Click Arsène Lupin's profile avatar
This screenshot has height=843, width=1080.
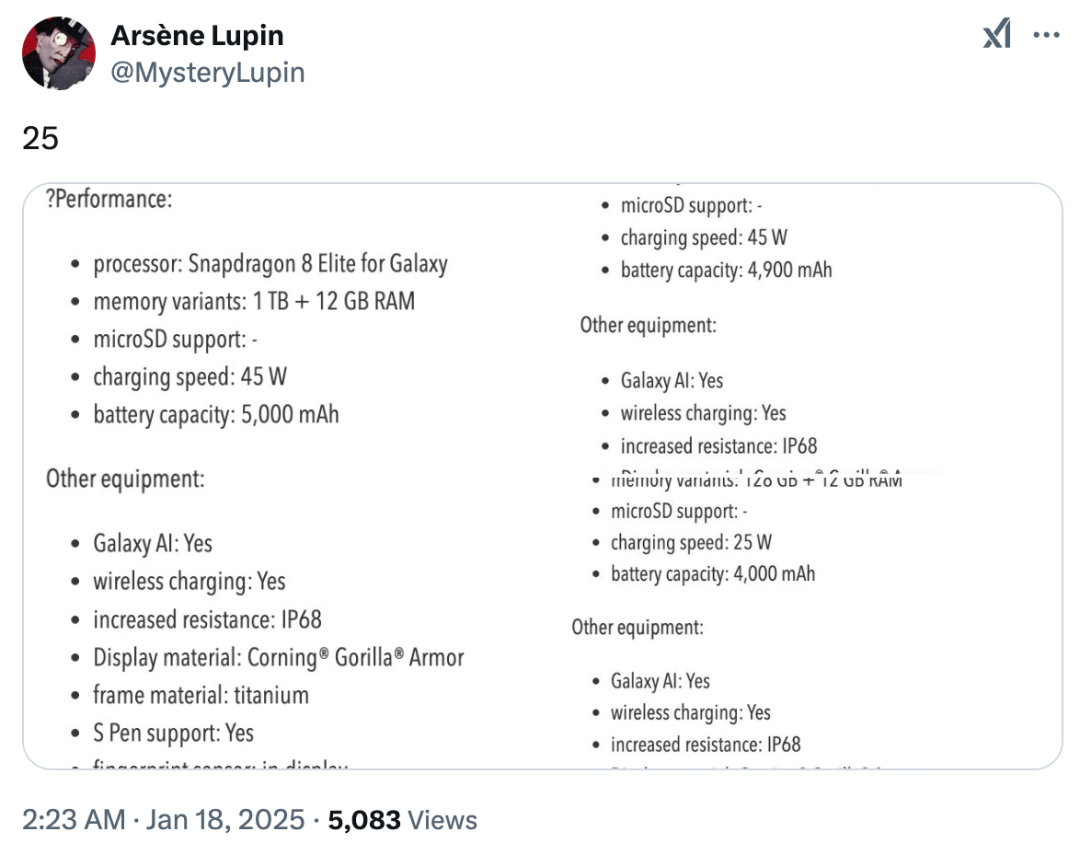point(59,53)
